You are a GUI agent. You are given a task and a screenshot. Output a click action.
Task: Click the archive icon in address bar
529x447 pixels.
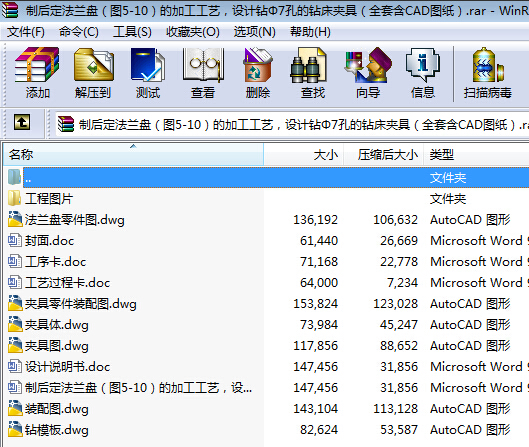click(66, 124)
